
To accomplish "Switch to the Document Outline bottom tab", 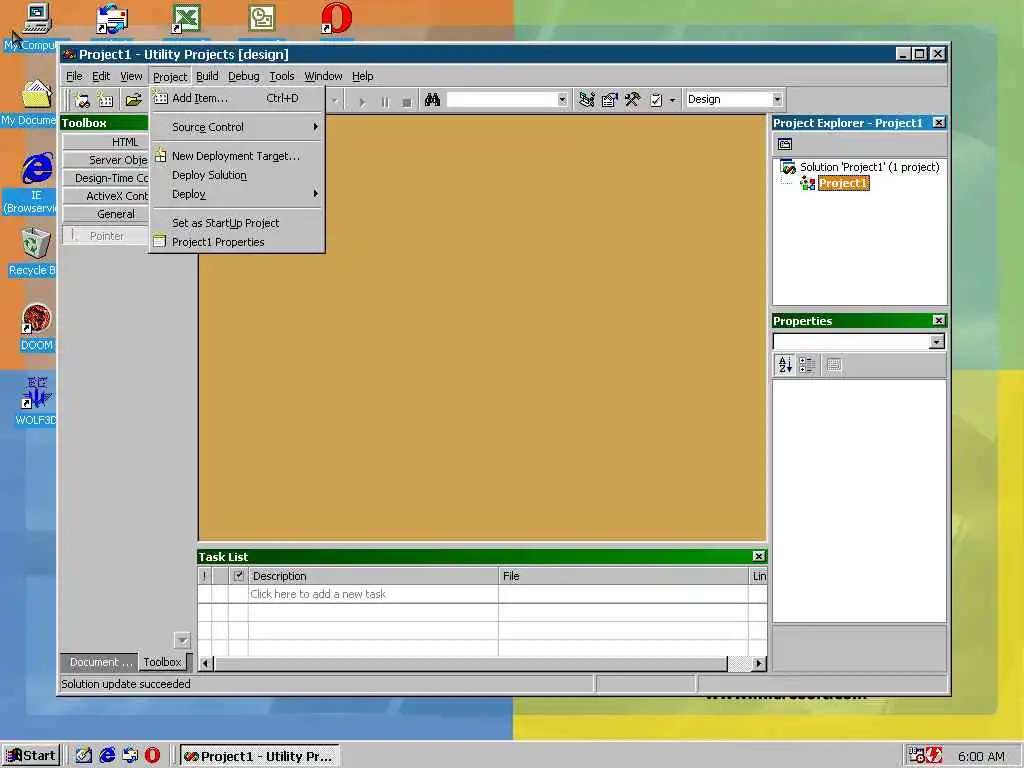I will [100, 662].
